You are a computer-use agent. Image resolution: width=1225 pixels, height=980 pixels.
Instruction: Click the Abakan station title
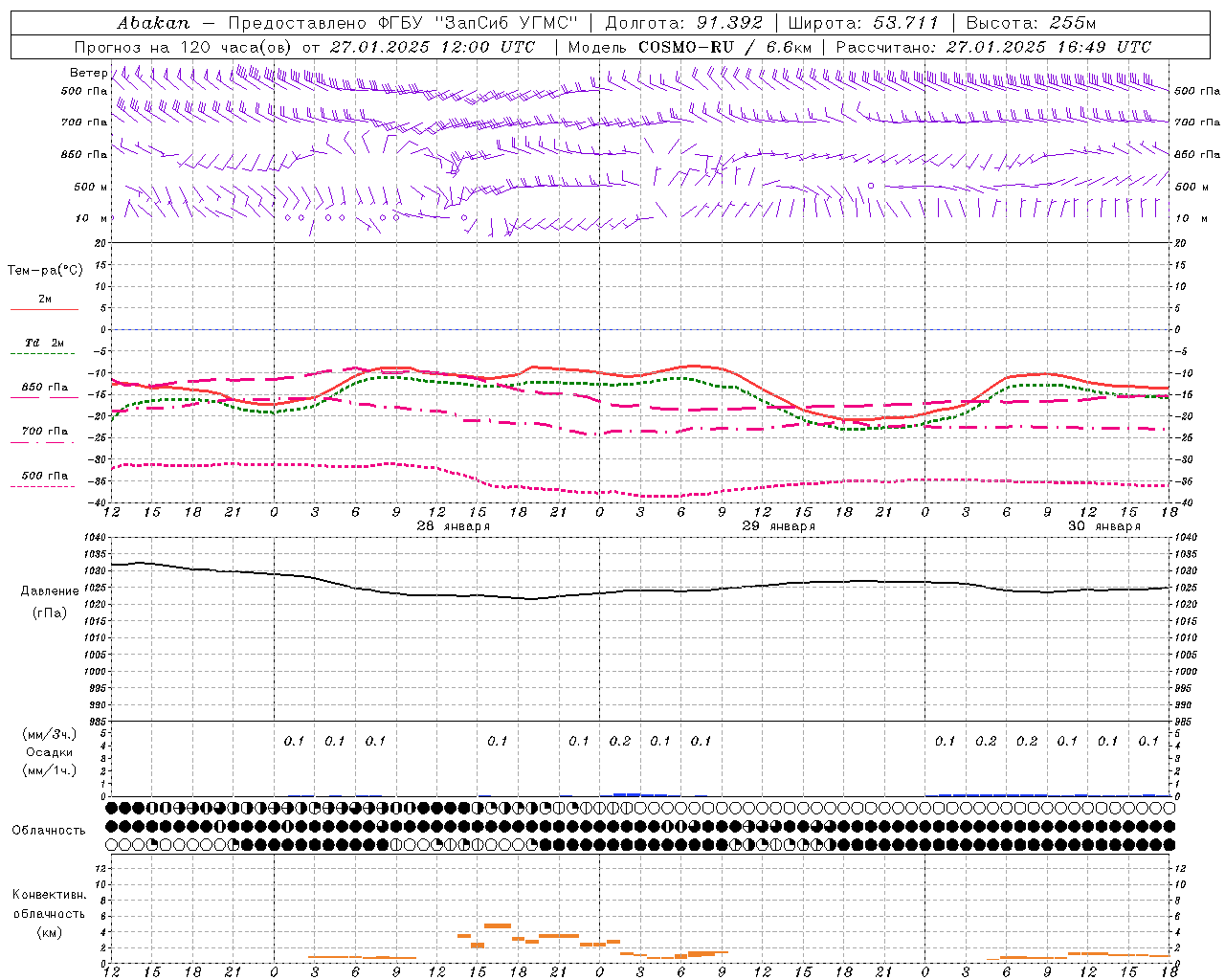click(x=153, y=23)
